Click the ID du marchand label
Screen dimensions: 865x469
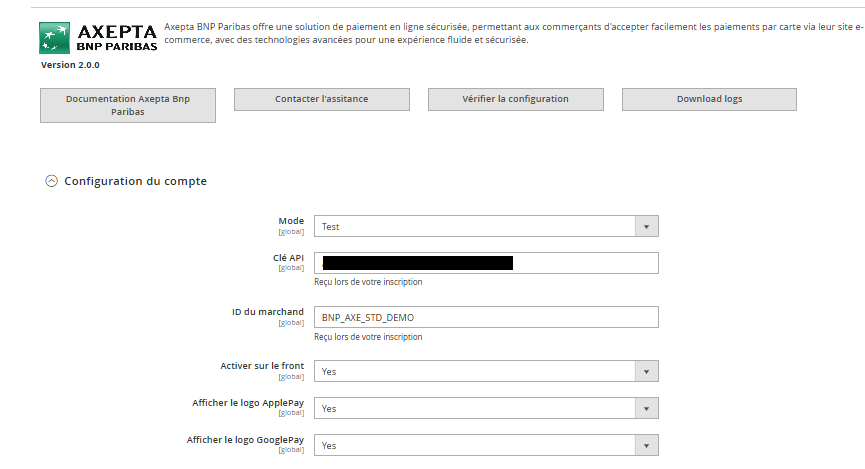click(267, 312)
